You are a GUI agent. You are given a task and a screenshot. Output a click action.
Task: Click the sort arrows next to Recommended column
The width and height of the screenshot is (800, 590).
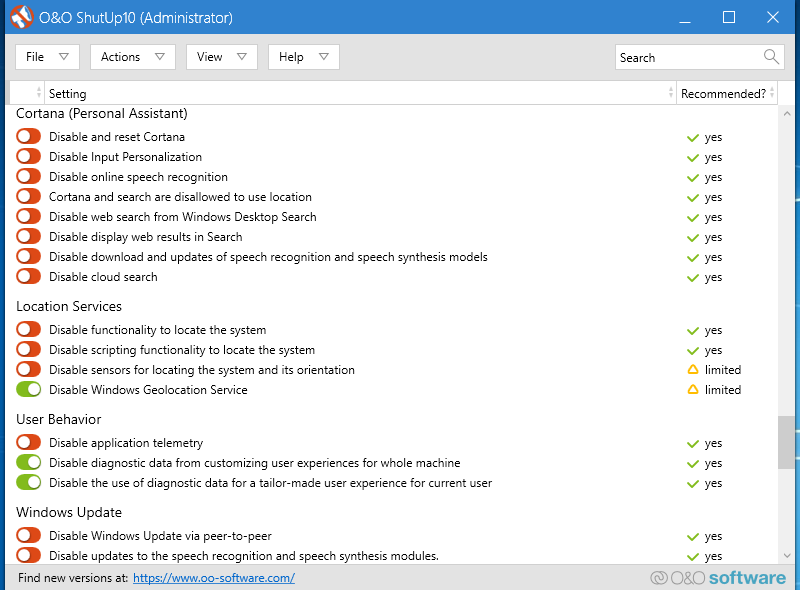click(772, 93)
